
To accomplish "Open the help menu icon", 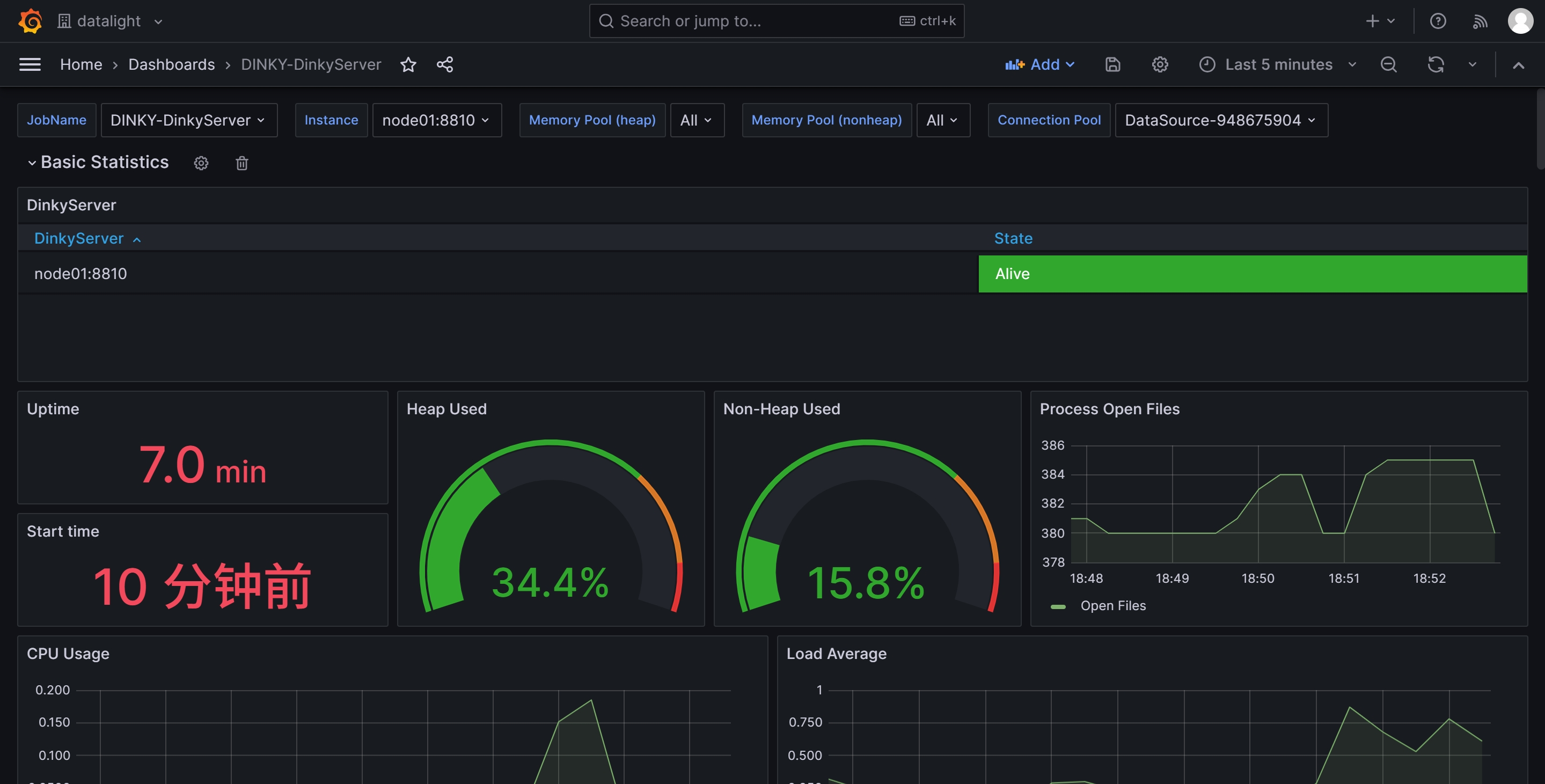I will (1438, 21).
